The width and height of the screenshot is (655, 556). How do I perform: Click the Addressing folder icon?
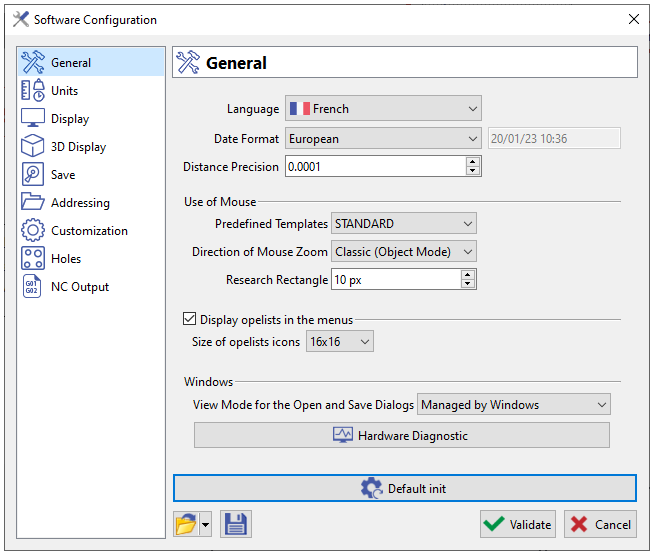pyautogui.click(x=33, y=203)
